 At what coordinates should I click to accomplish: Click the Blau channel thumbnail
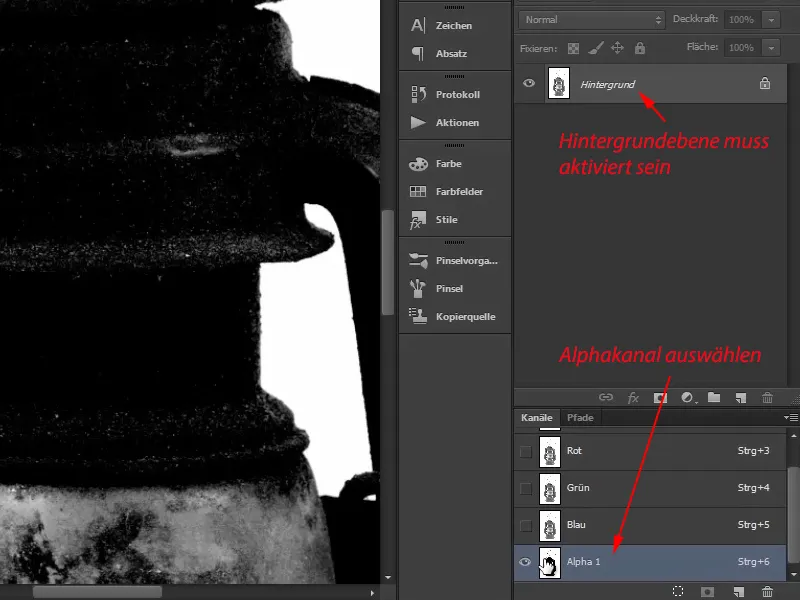tap(550, 526)
